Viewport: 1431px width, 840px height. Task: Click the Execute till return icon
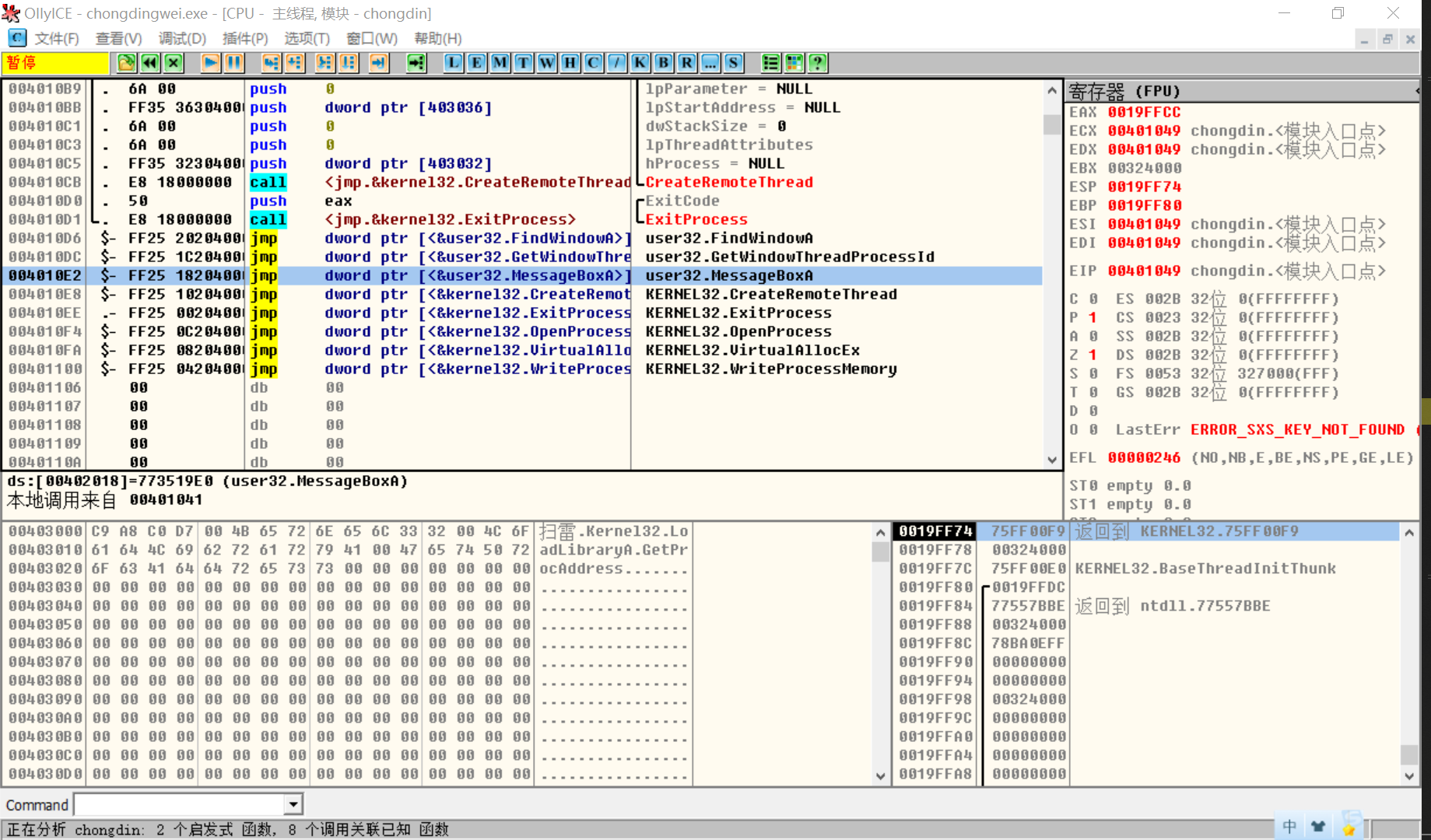(378, 63)
